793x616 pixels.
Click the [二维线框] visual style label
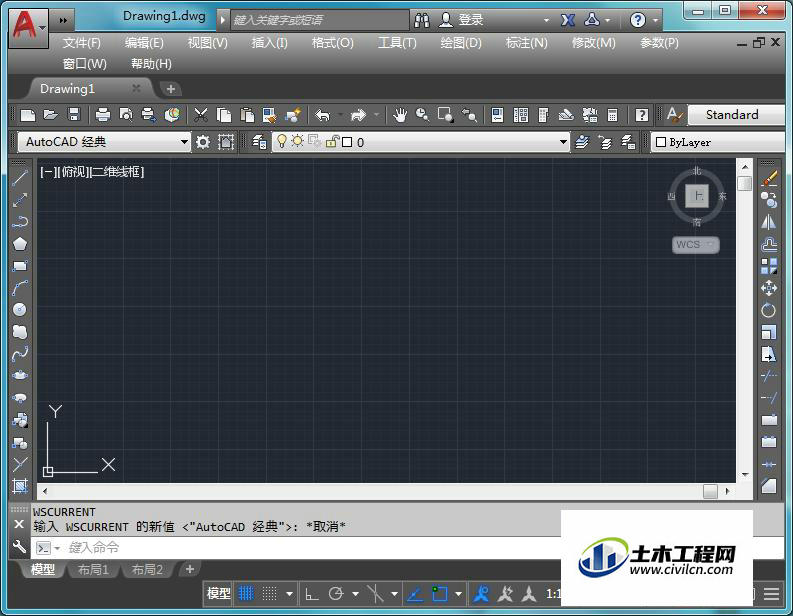[x=117, y=172]
